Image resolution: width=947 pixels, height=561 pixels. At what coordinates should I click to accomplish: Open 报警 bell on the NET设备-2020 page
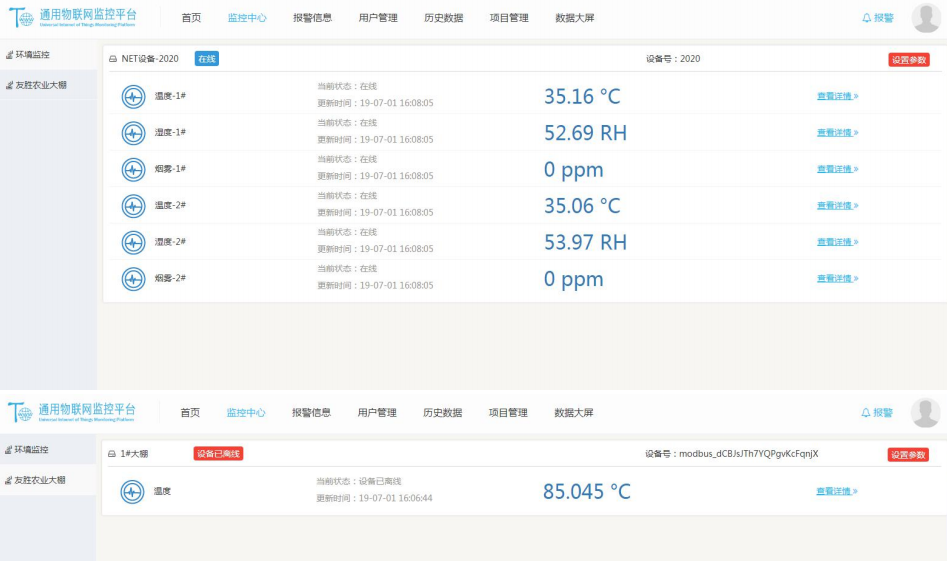coord(877,18)
